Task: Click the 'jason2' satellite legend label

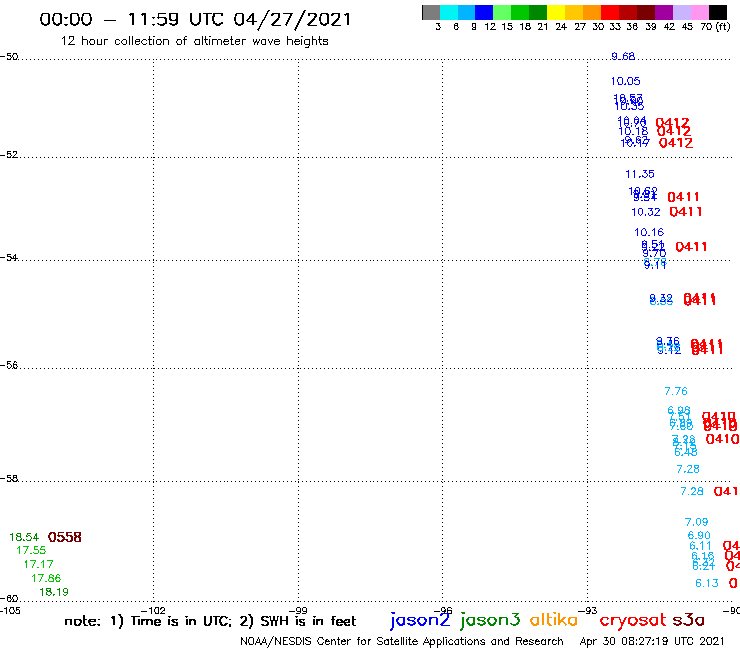Action: 420,620
